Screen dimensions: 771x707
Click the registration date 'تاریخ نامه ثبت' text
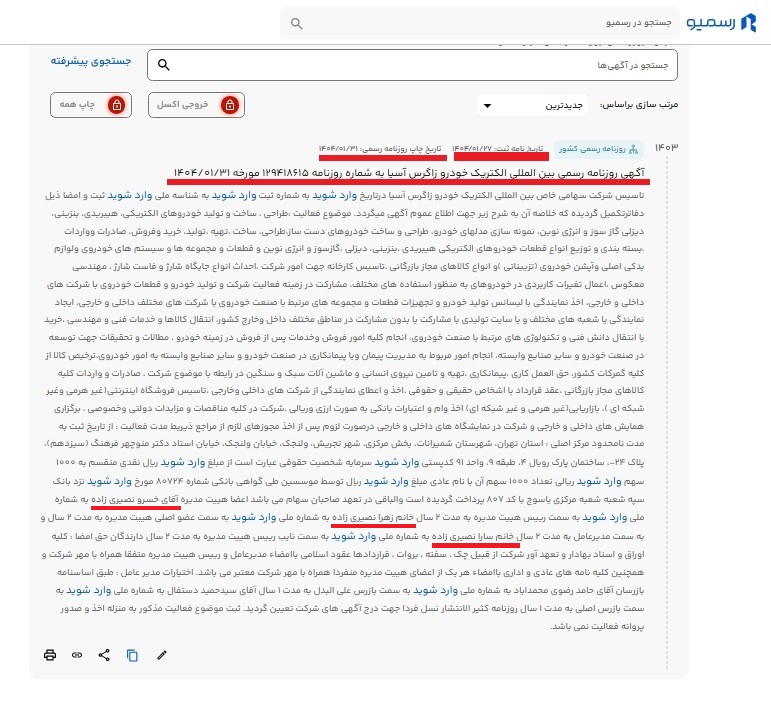pos(498,148)
